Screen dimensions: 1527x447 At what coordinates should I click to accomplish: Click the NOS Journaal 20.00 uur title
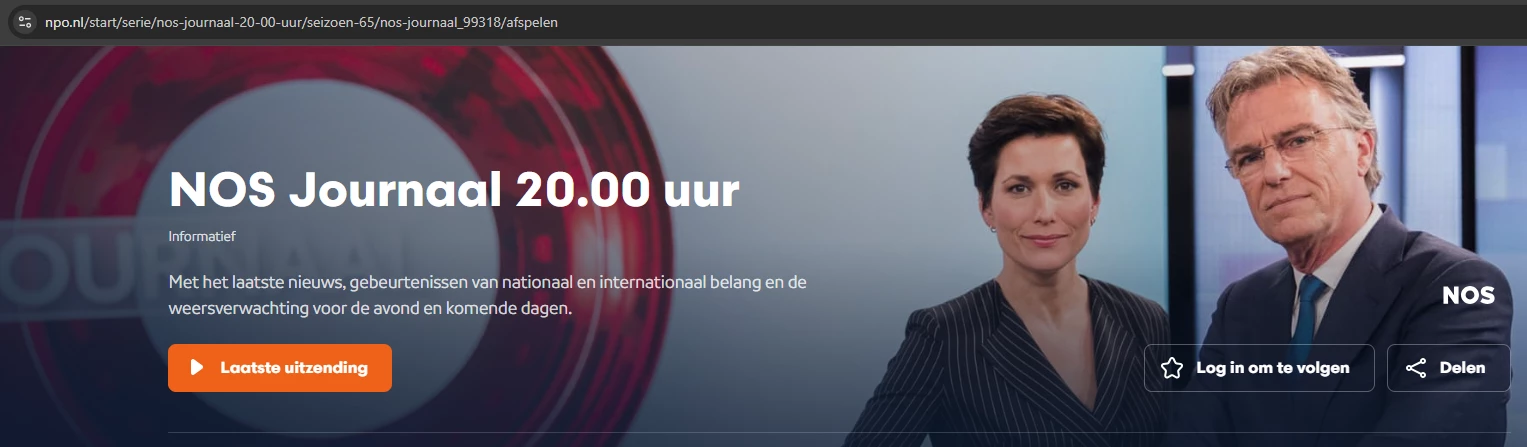[x=454, y=191]
